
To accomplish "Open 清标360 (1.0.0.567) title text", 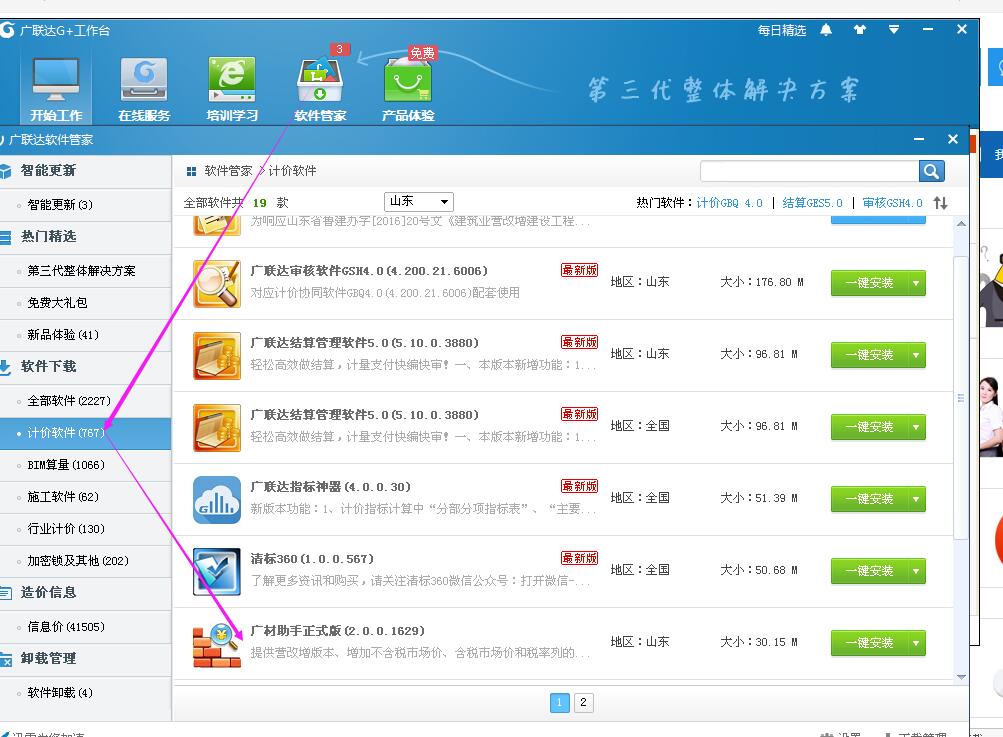I will 312,559.
